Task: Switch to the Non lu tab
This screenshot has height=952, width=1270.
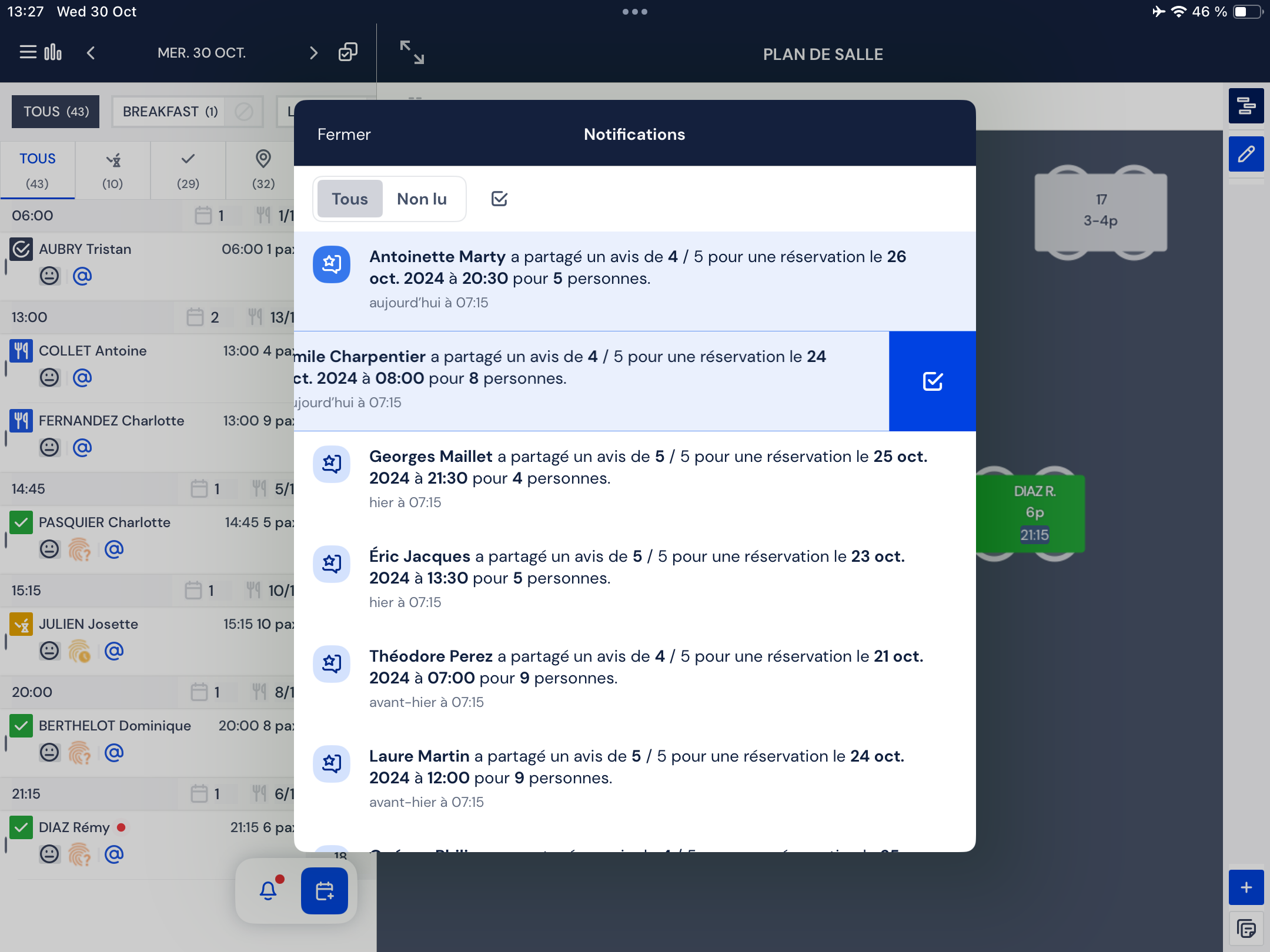Action: (422, 199)
